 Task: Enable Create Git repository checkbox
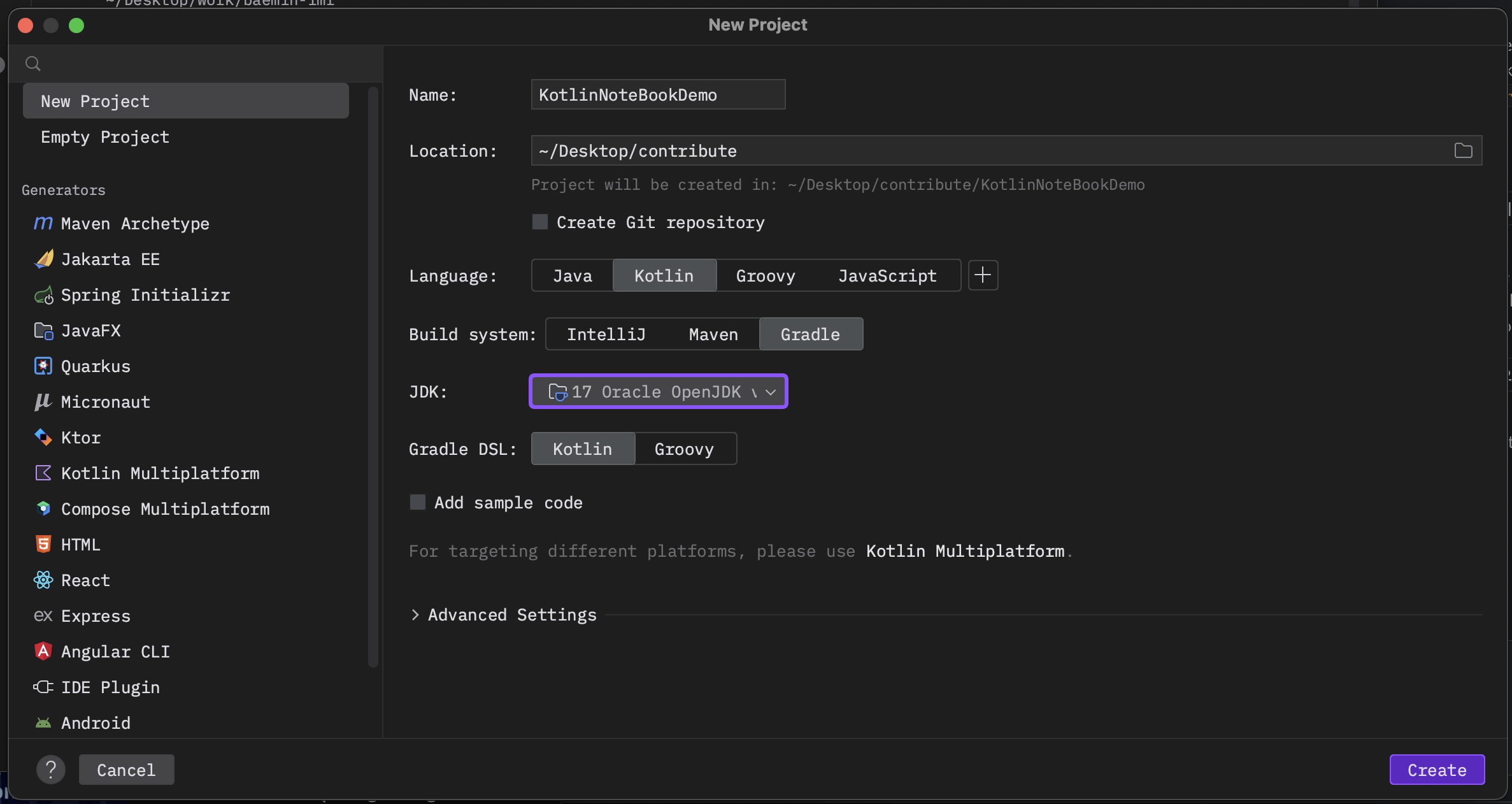point(540,222)
